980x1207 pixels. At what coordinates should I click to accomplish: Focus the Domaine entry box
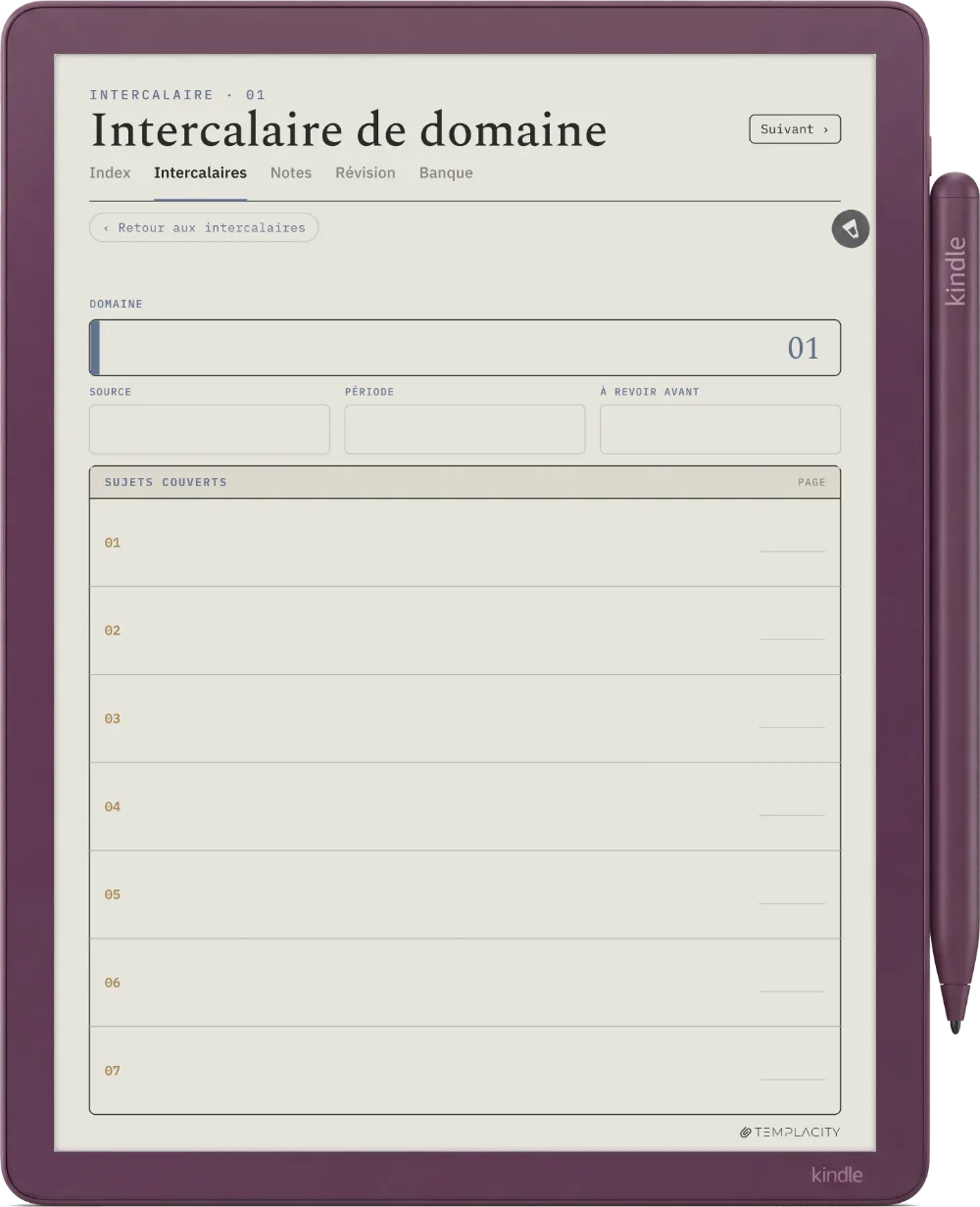click(x=465, y=348)
